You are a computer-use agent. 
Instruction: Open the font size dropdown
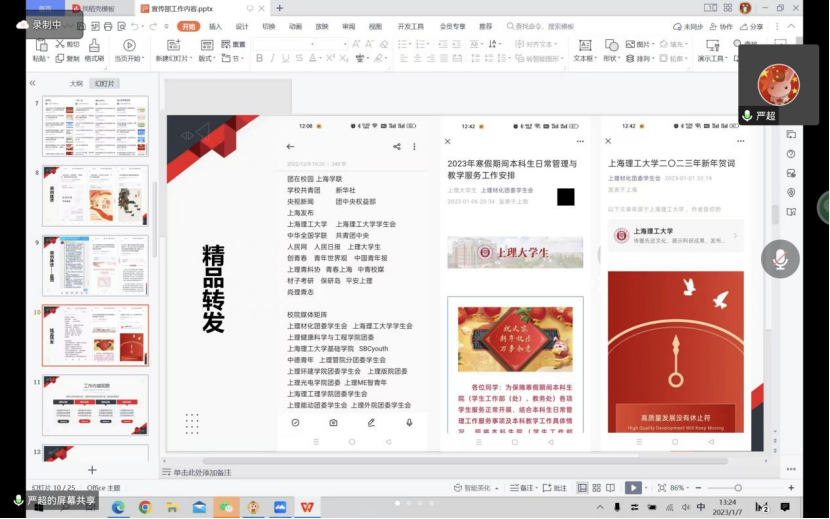click(345, 44)
